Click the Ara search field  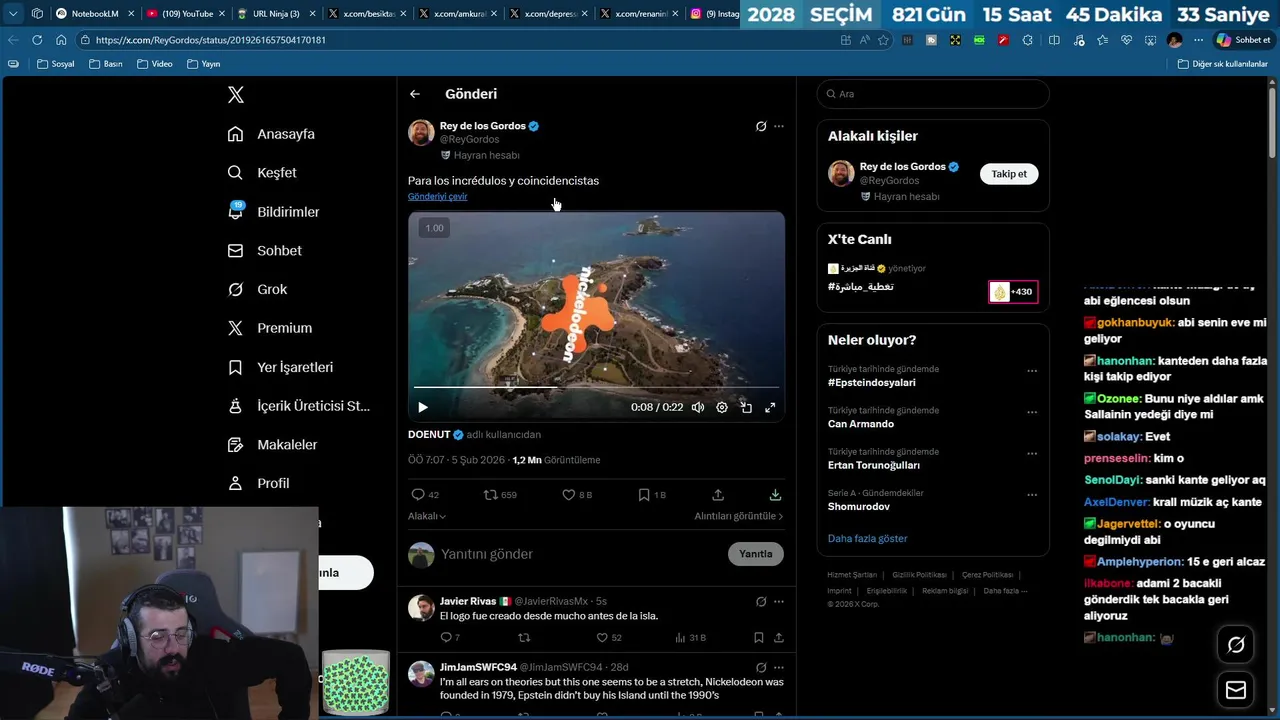pos(933,94)
